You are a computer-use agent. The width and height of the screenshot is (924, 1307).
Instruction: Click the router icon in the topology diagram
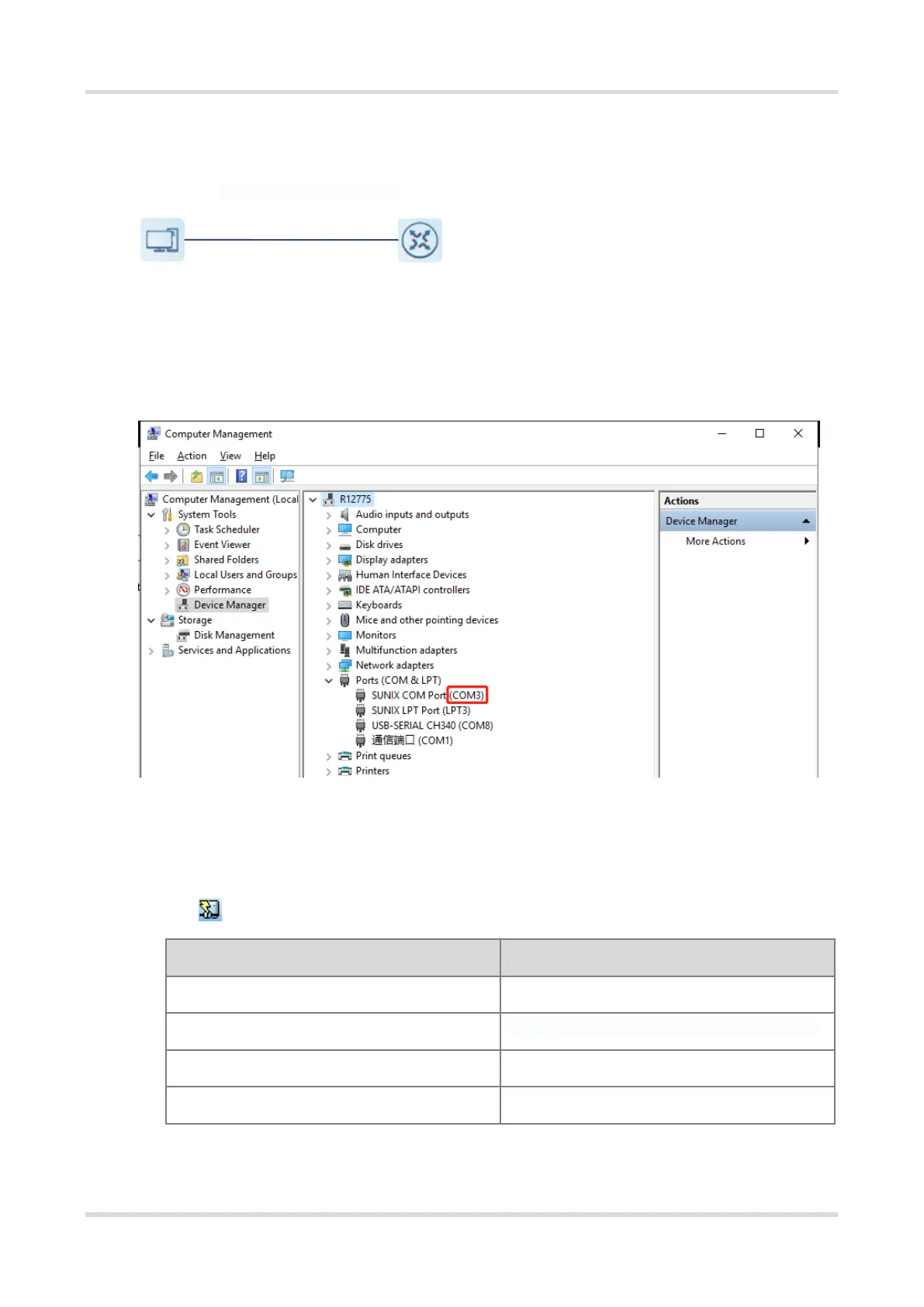[x=420, y=240]
